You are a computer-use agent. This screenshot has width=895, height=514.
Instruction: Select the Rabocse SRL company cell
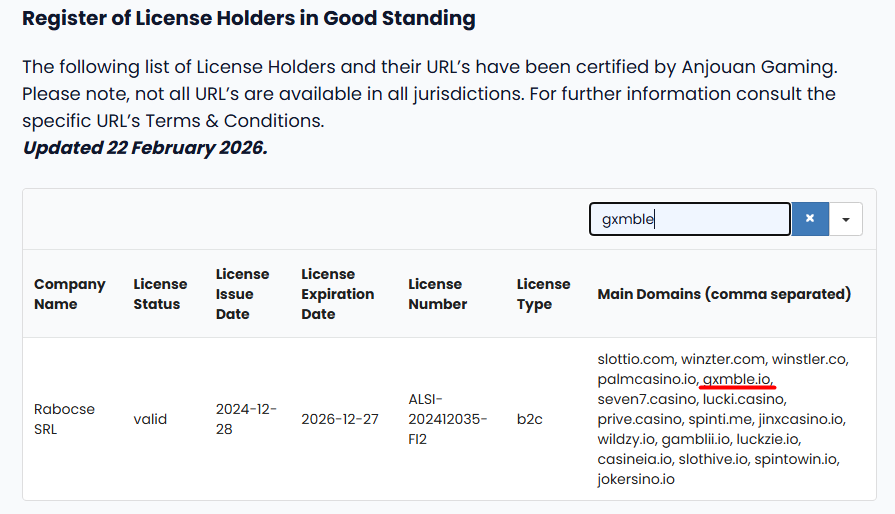tap(63, 419)
